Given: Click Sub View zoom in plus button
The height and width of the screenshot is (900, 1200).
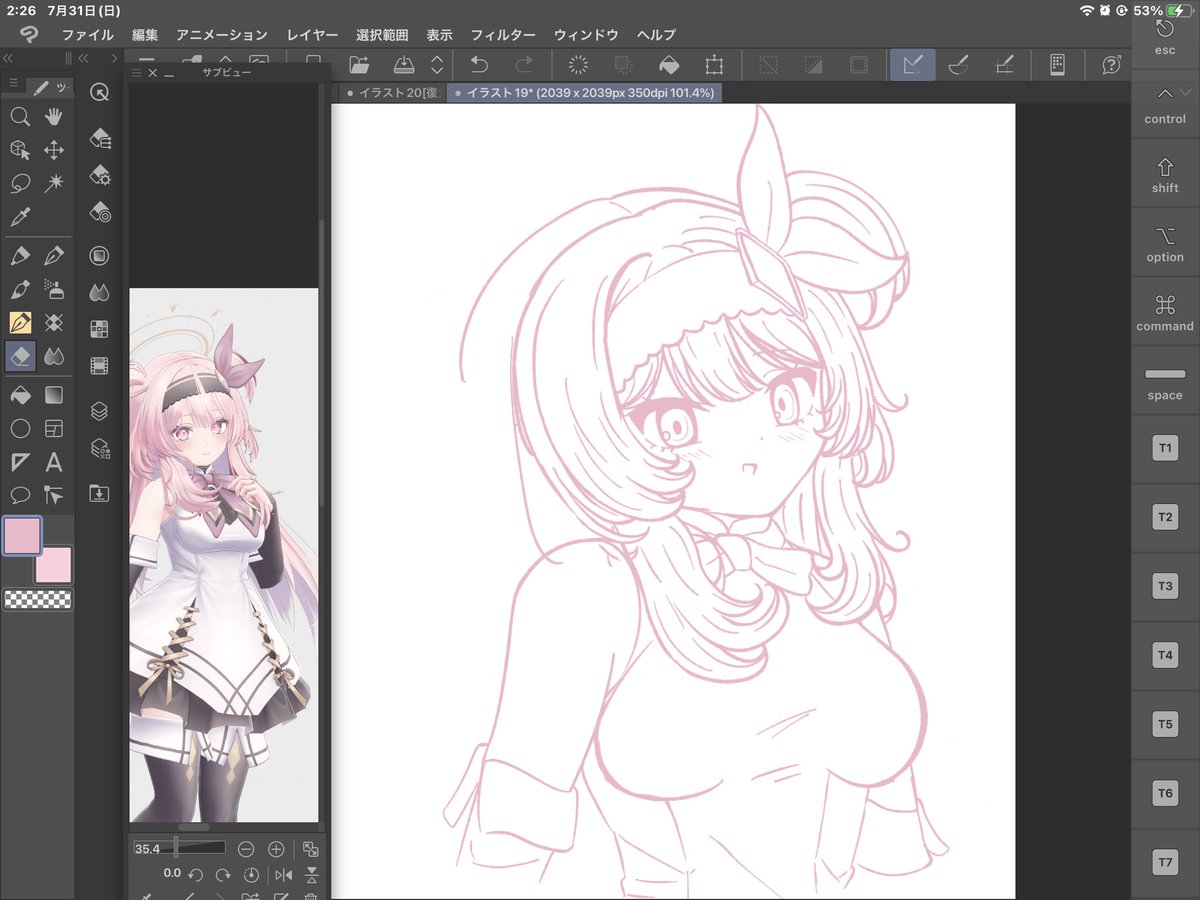Looking at the screenshot, I should (x=276, y=849).
